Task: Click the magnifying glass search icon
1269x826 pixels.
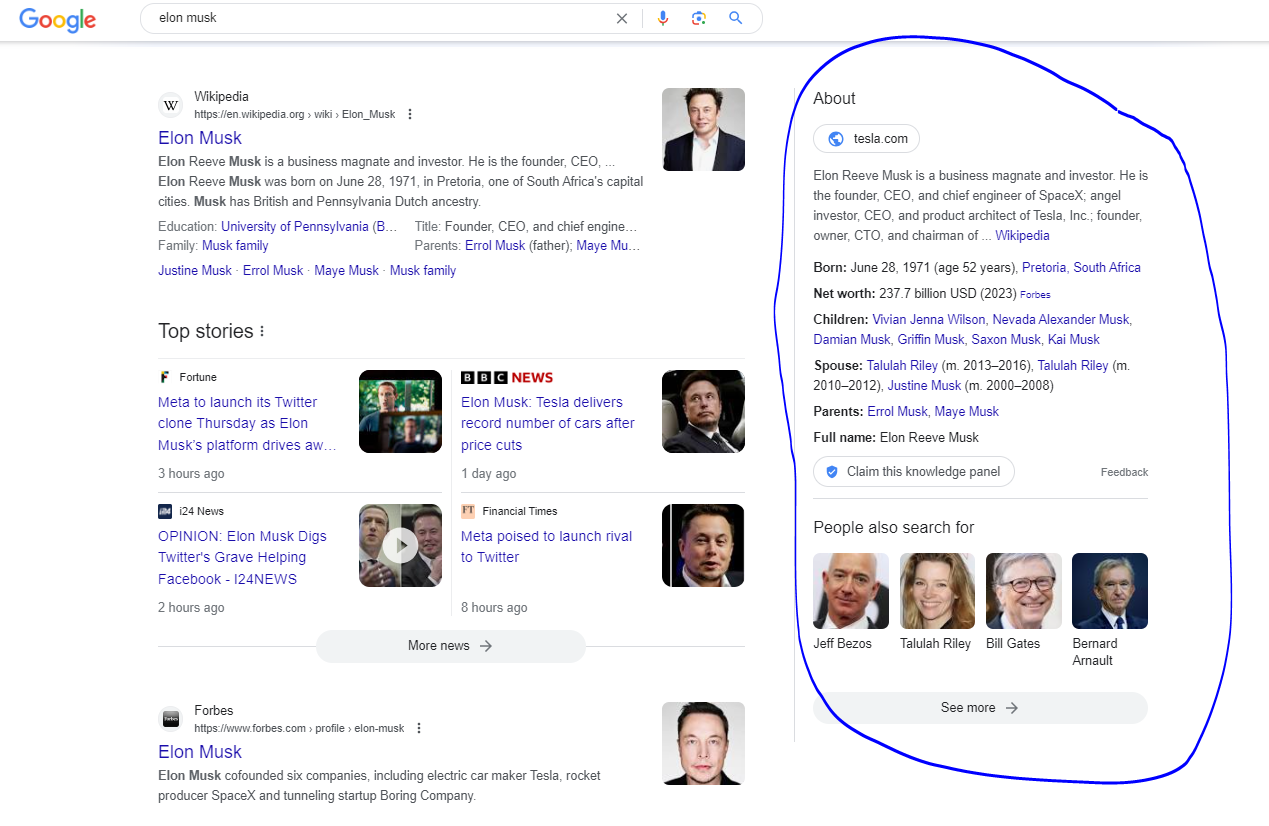Action: click(736, 18)
